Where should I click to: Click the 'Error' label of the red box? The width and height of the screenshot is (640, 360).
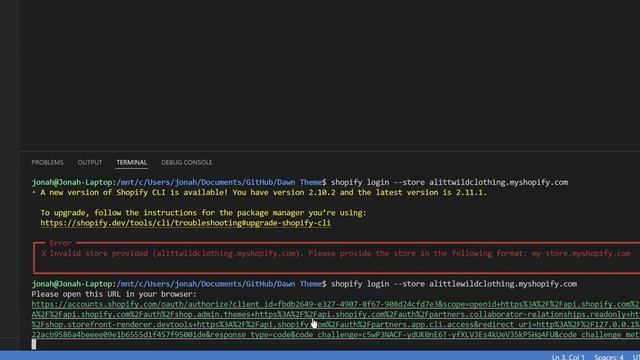[60, 243]
